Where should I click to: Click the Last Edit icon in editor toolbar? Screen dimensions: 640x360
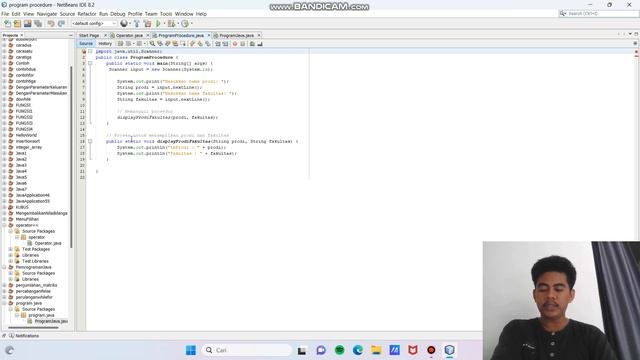tap(120, 44)
